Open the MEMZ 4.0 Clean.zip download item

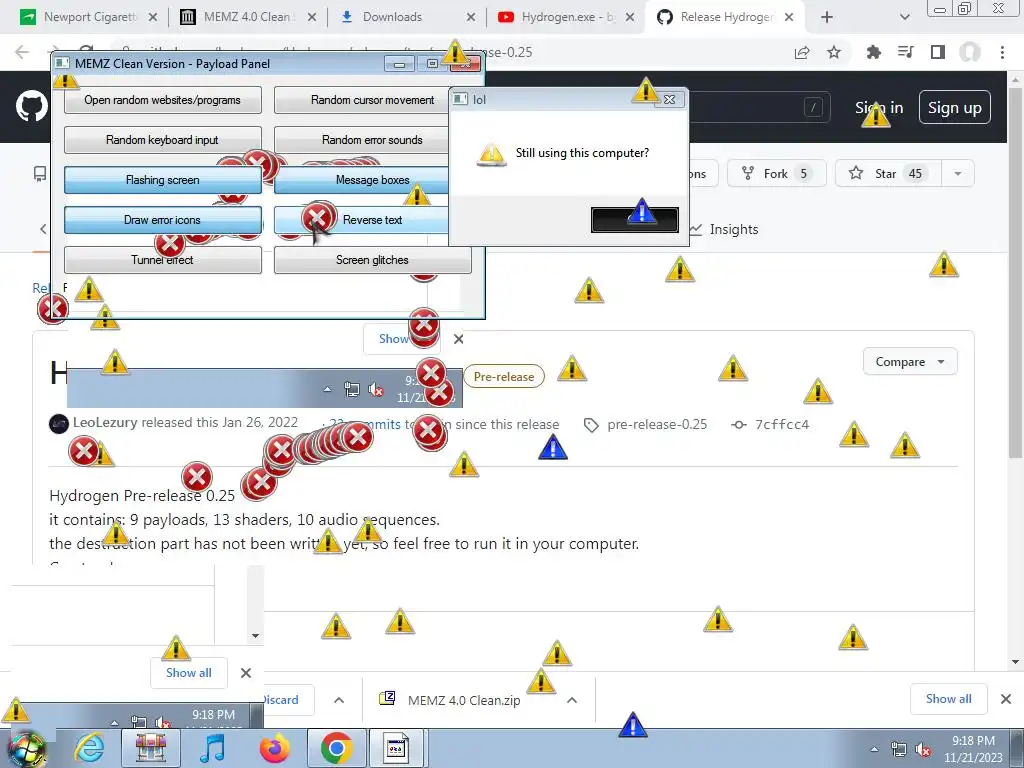click(464, 700)
